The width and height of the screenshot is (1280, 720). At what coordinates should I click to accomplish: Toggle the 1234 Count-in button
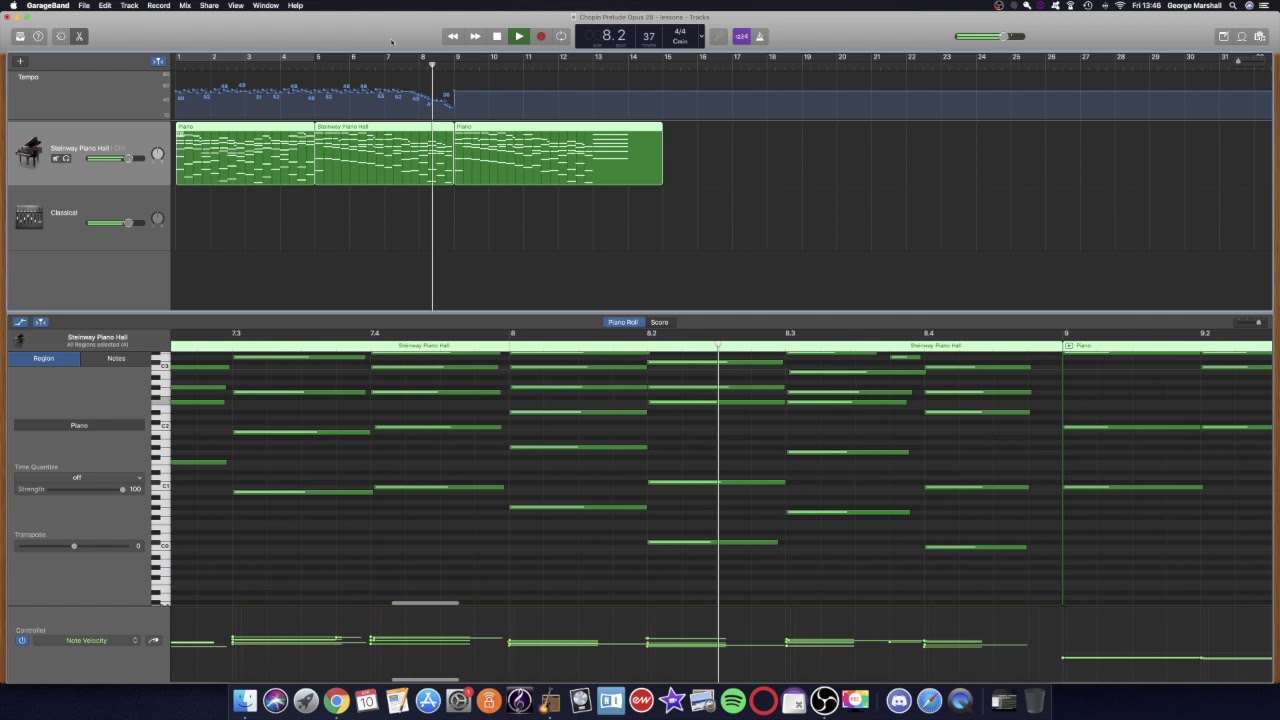coord(741,36)
